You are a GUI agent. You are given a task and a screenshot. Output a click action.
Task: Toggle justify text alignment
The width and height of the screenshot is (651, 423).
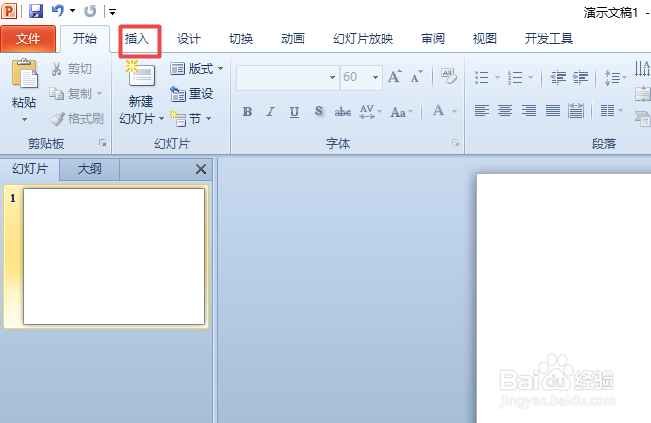pos(553,111)
